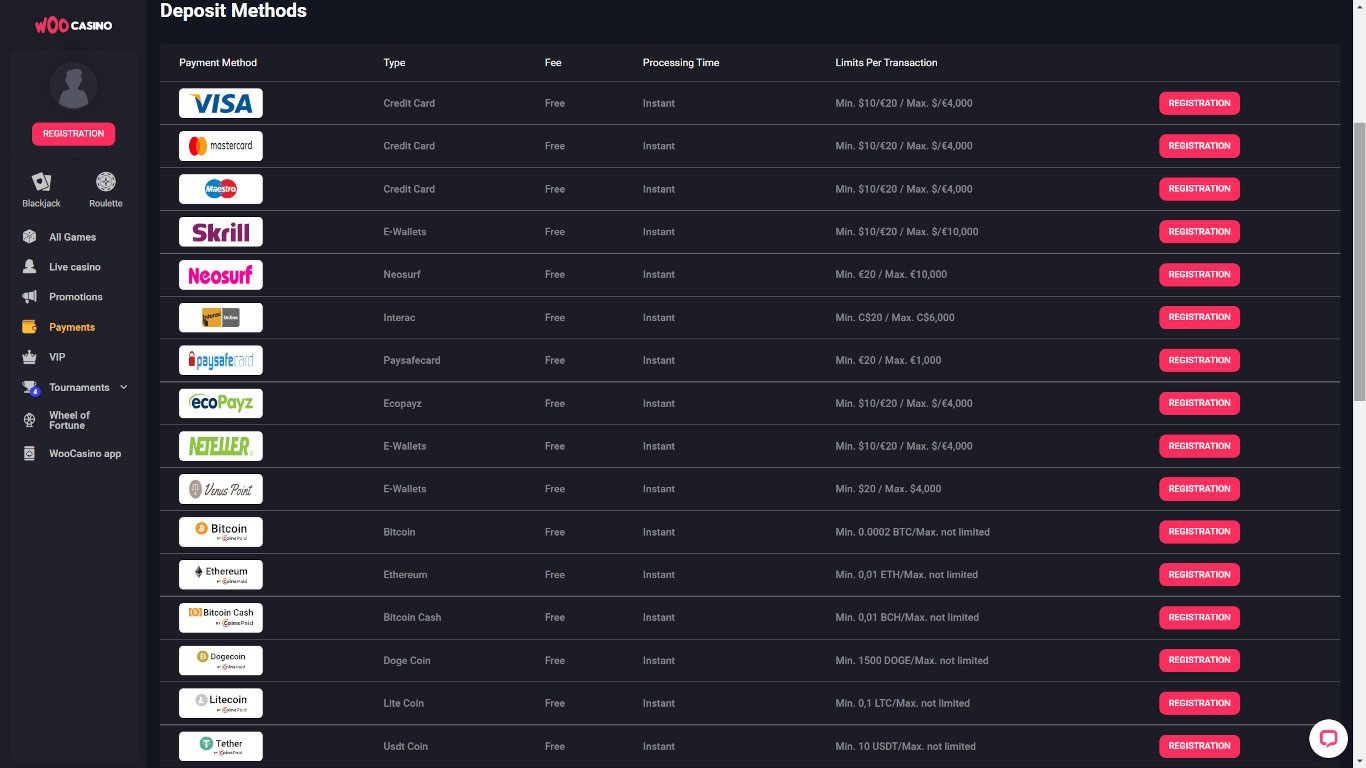This screenshot has width=1366, height=768.
Task: Open the VIP page
Action: coord(57,357)
